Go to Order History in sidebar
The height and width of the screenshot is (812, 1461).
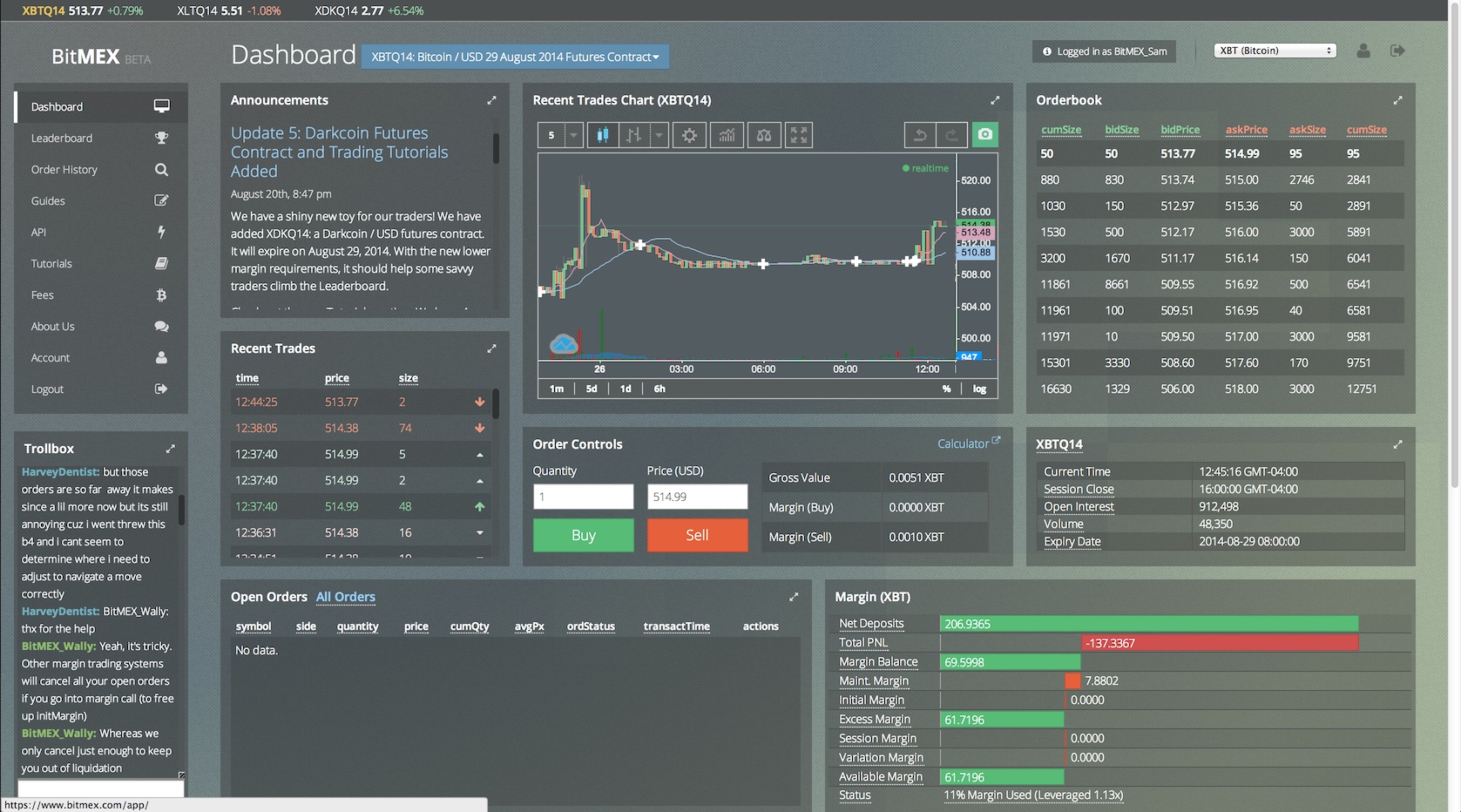coord(64,169)
